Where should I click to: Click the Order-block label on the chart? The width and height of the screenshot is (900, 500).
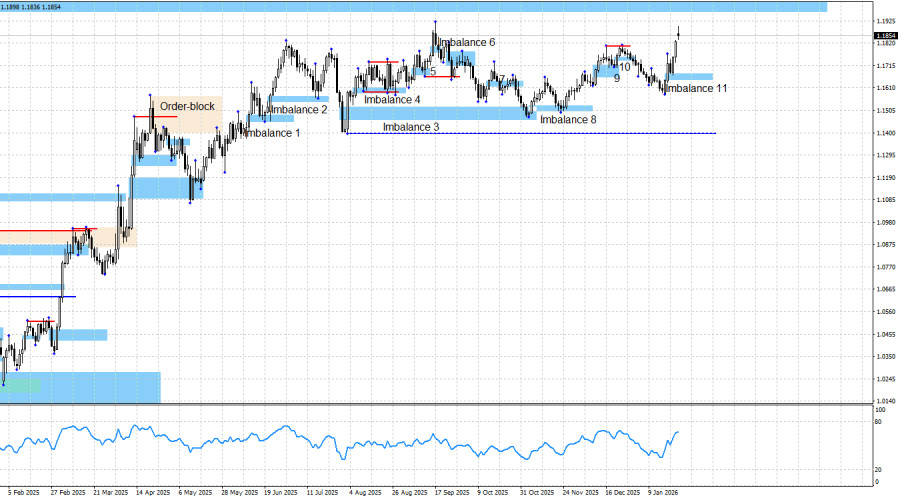tap(187, 106)
